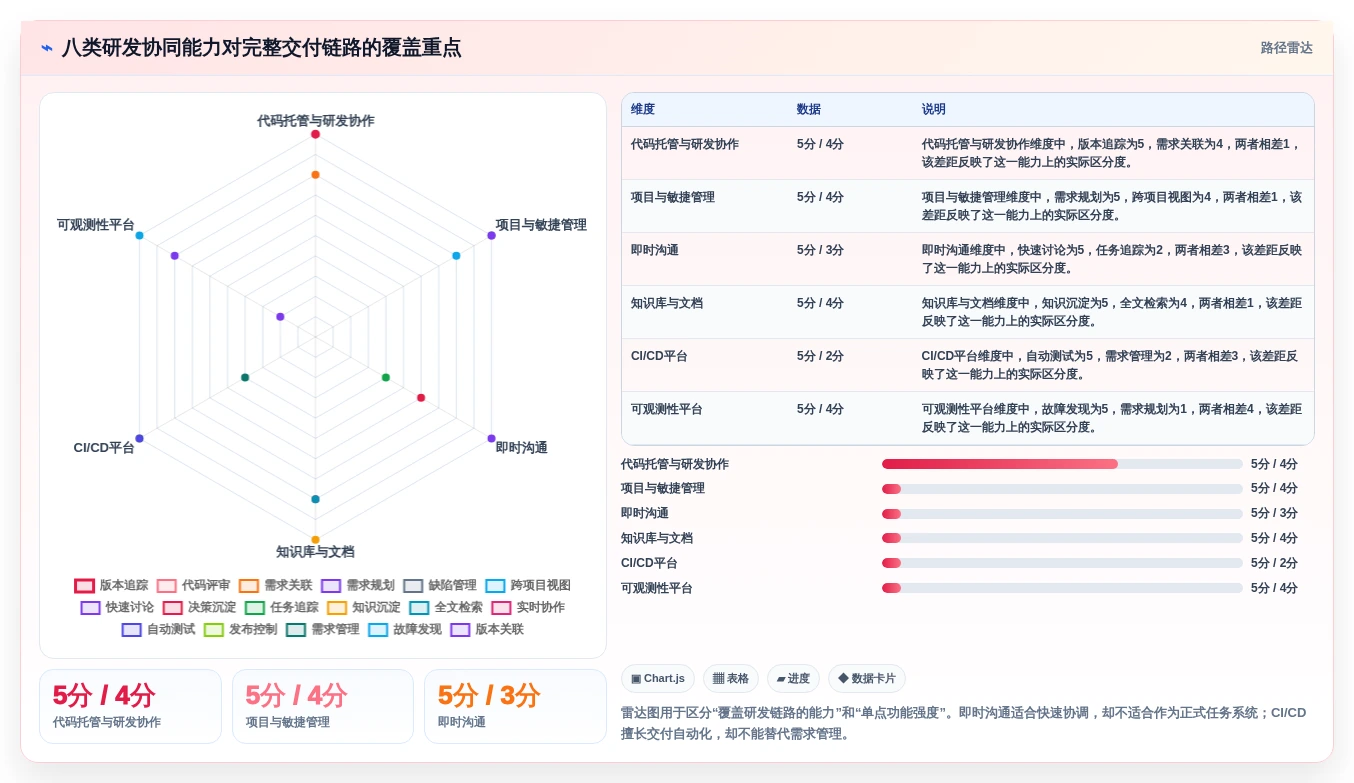Toggle the 需求关联 legend series

pyautogui.click(x=276, y=586)
